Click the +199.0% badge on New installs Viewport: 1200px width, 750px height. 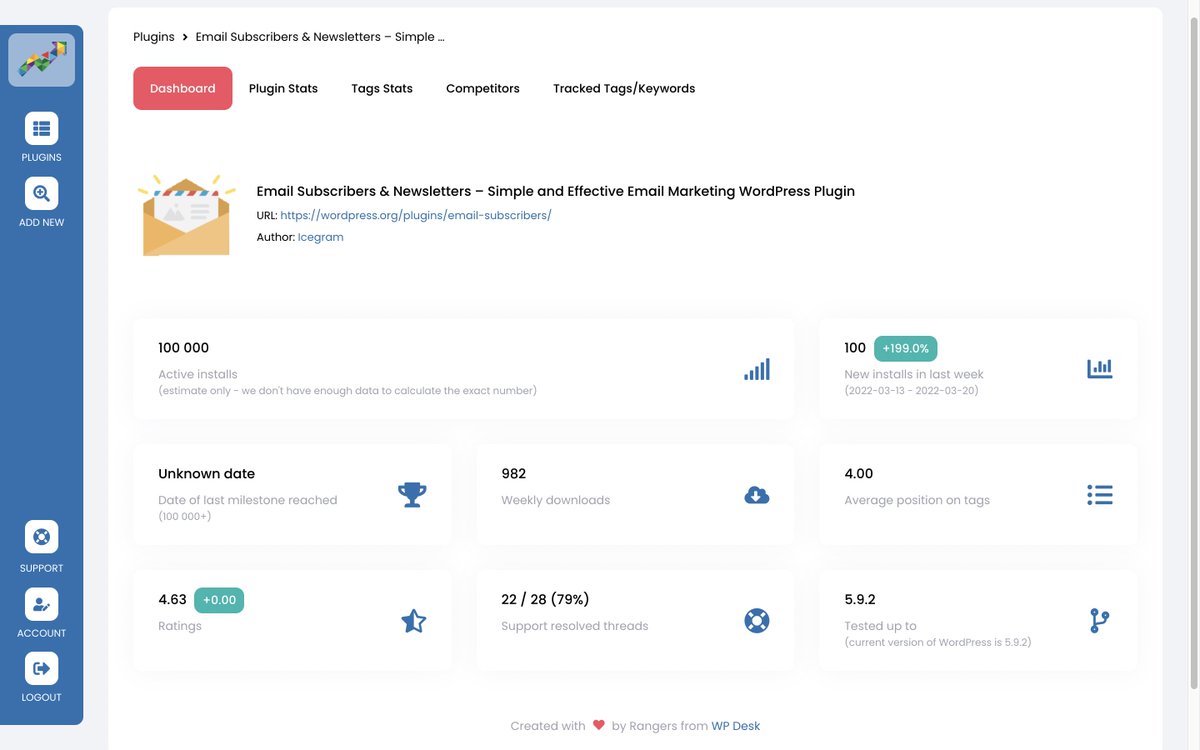tap(906, 348)
